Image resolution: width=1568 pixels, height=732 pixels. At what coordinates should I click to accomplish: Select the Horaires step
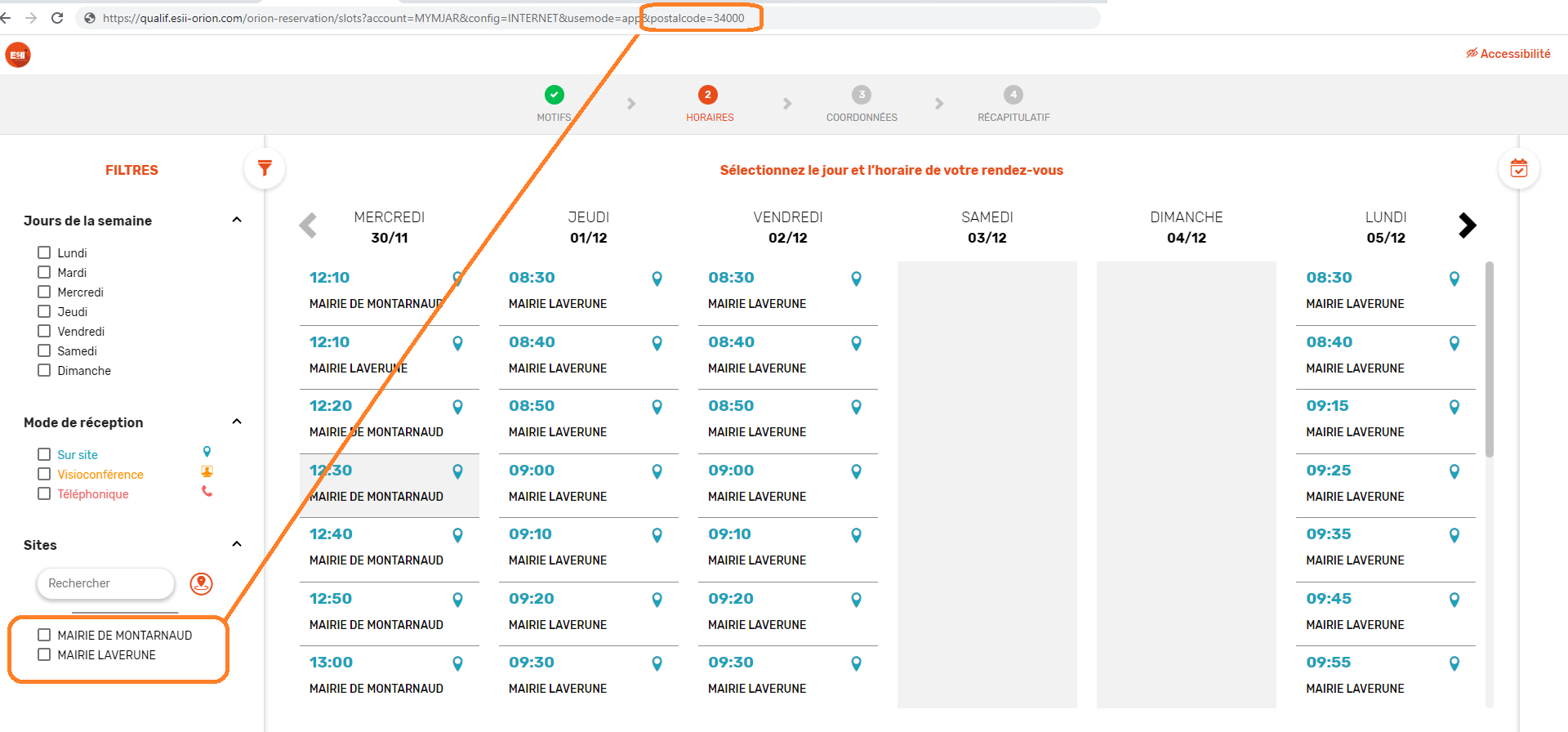(x=709, y=104)
